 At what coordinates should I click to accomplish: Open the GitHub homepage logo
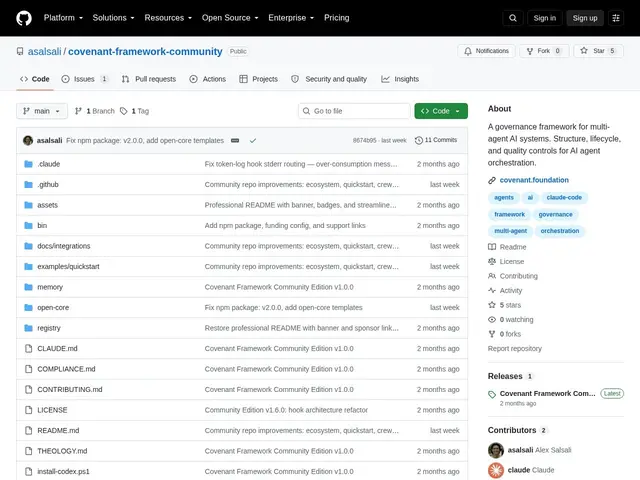[24, 18]
